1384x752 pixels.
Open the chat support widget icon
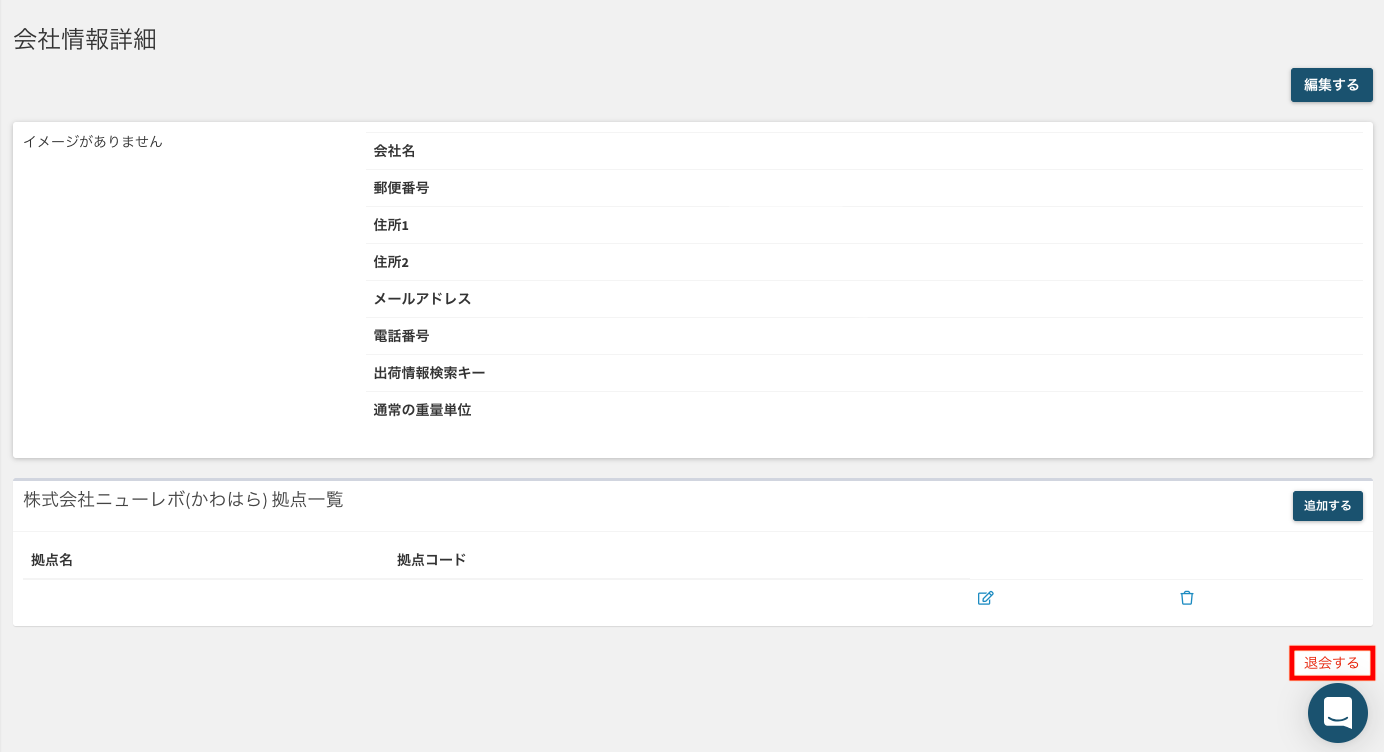point(1338,713)
